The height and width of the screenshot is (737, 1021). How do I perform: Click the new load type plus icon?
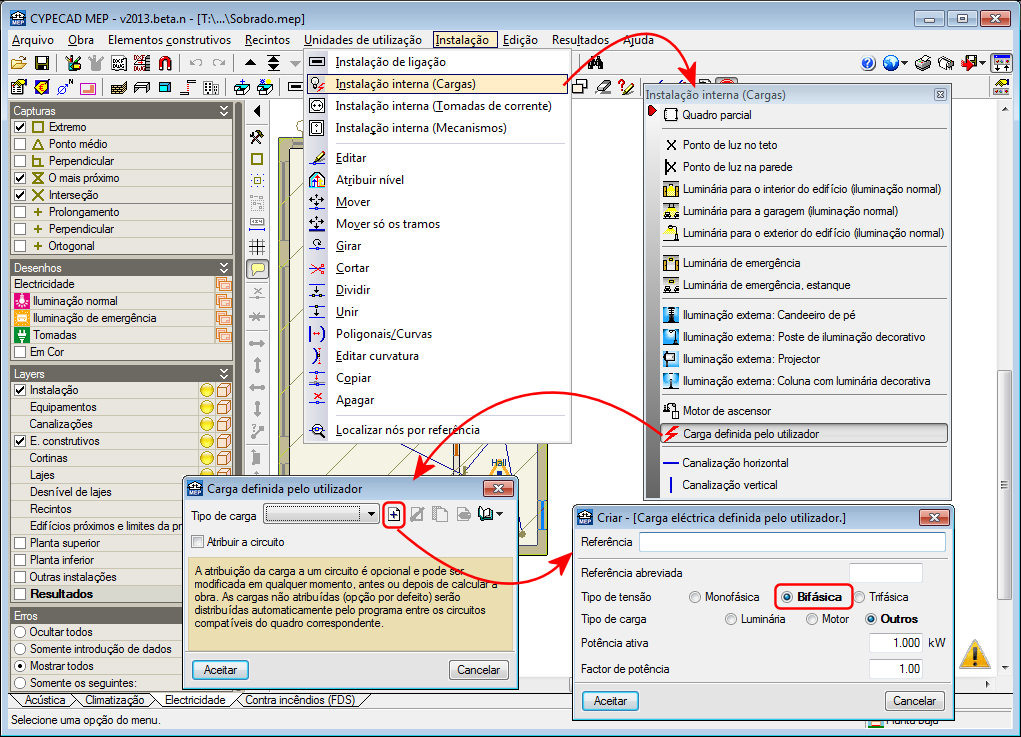tap(394, 515)
